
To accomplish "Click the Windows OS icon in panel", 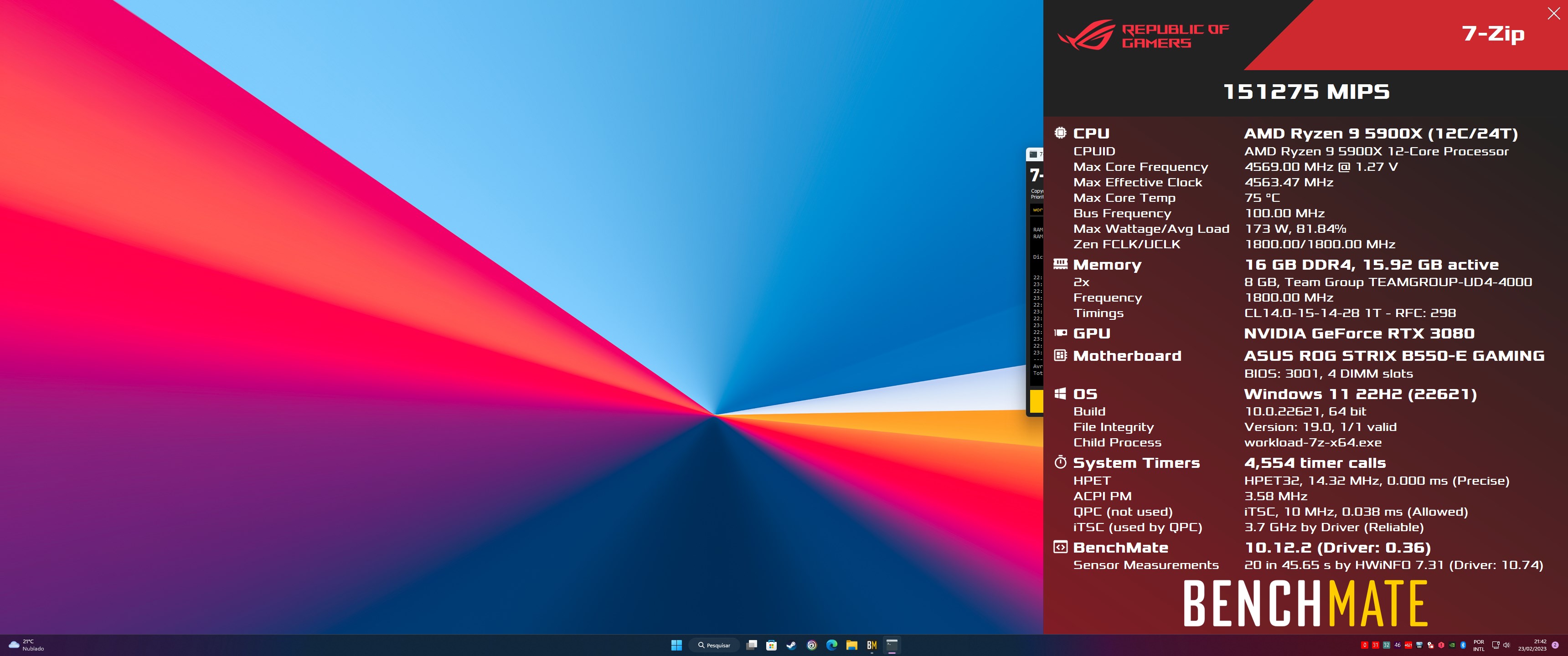I will (1060, 393).
